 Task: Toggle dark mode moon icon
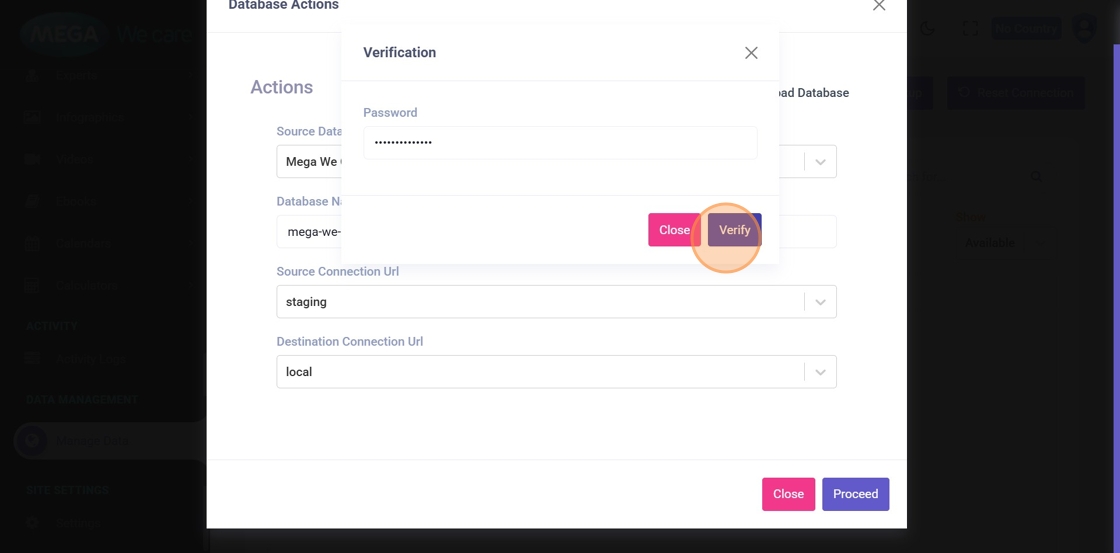(x=928, y=29)
